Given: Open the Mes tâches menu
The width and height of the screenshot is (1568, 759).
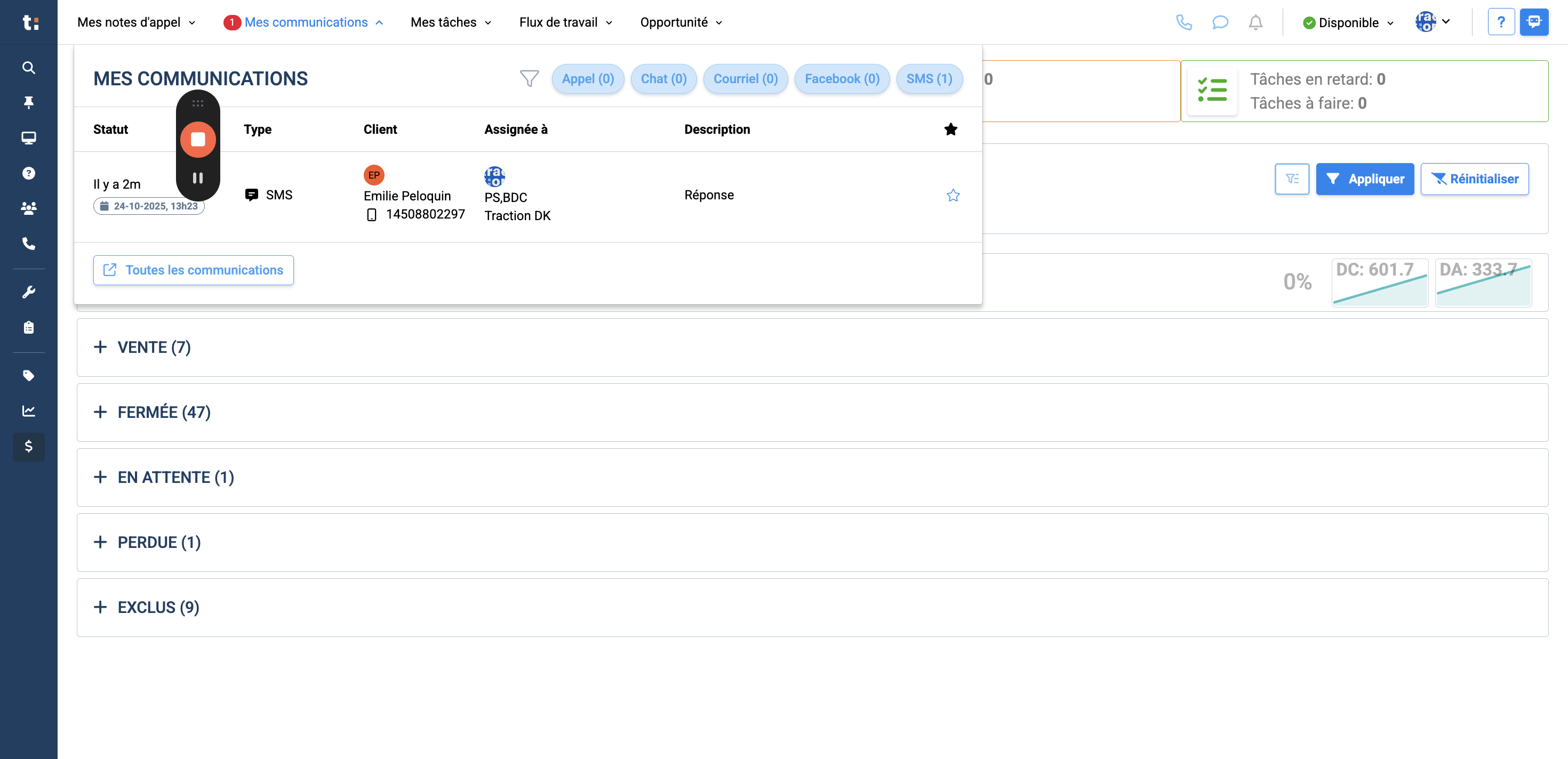Looking at the screenshot, I should [451, 22].
